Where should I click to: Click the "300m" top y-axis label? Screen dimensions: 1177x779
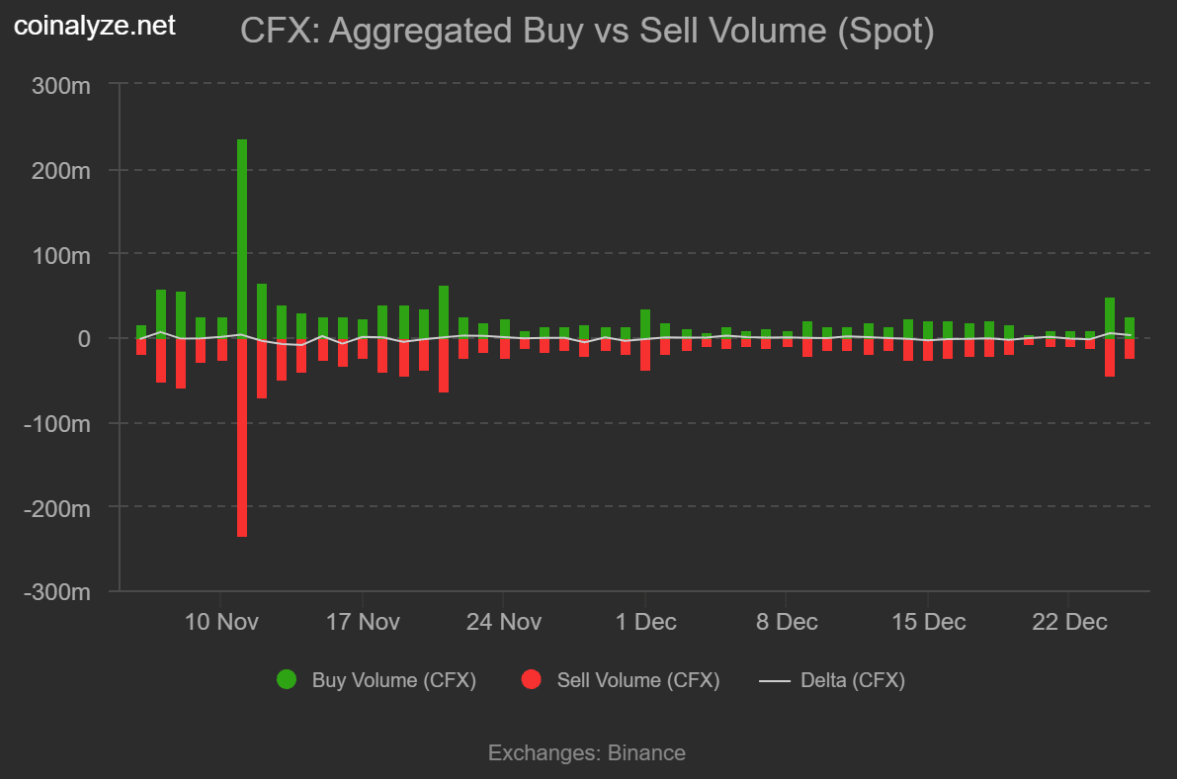pyautogui.click(x=62, y=86)
